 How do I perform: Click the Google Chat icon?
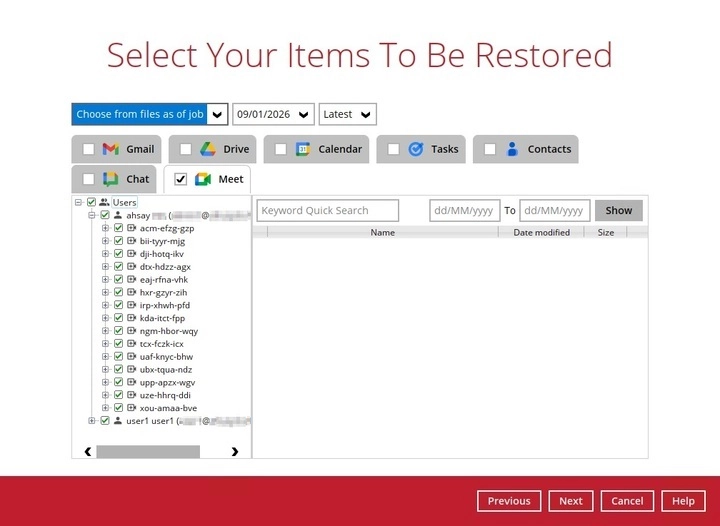[111, 179]
